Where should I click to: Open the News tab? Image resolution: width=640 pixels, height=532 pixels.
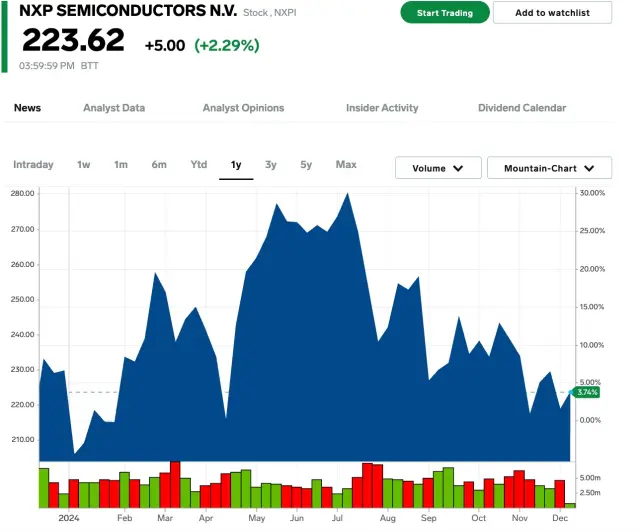(x=27, y=108)
